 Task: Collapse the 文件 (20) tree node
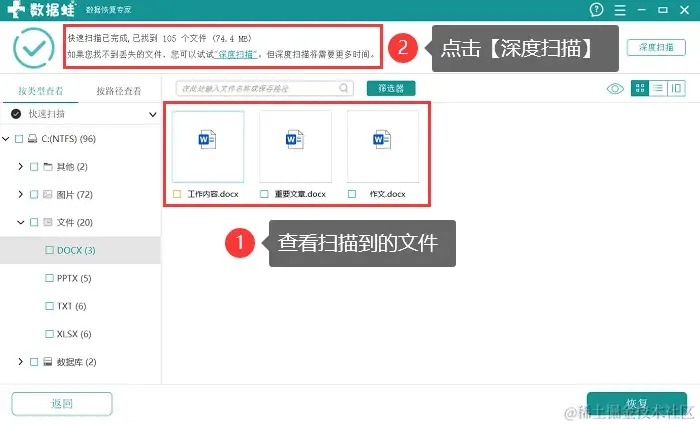click(x=21, y=222)
